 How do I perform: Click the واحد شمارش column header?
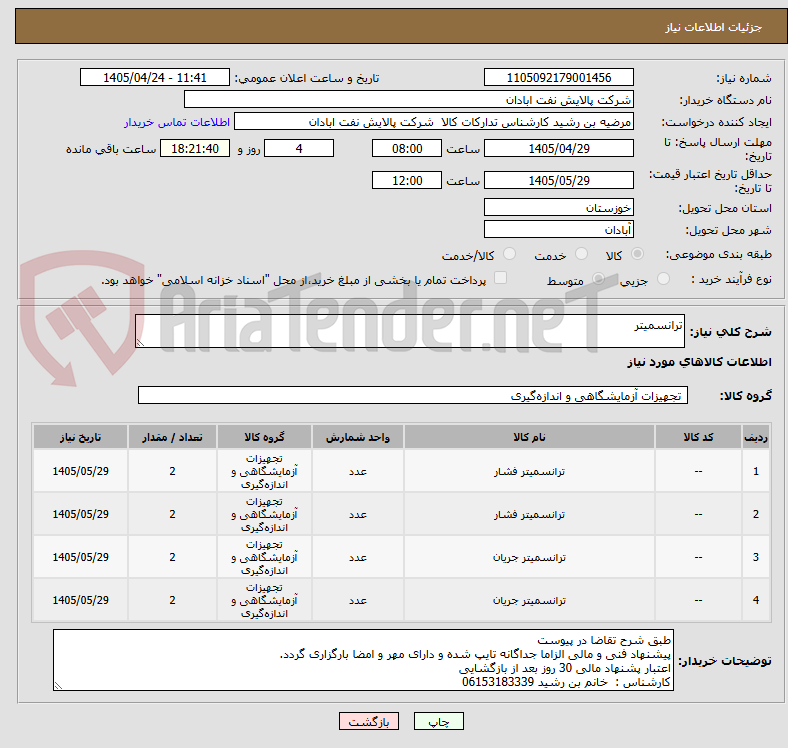[358, 437]
